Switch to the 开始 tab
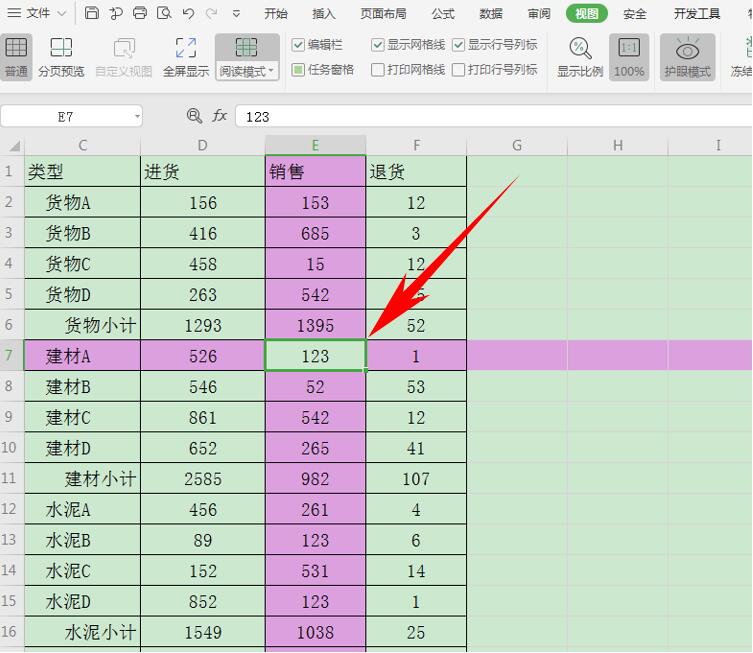753x653 pixels. click(276, 13)
